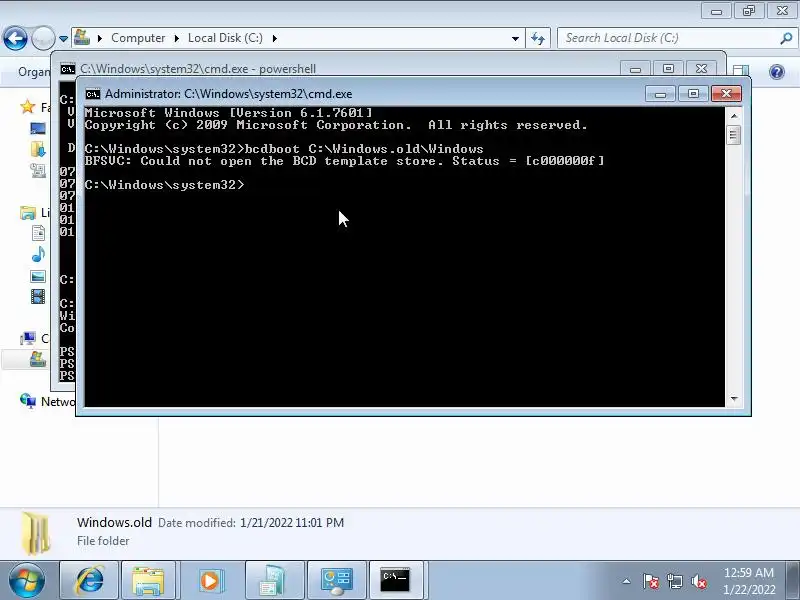Image resolution: width=800 pixels, height=600 pixels.
Task: Click the drive icon in address bar
Action: 82,37
